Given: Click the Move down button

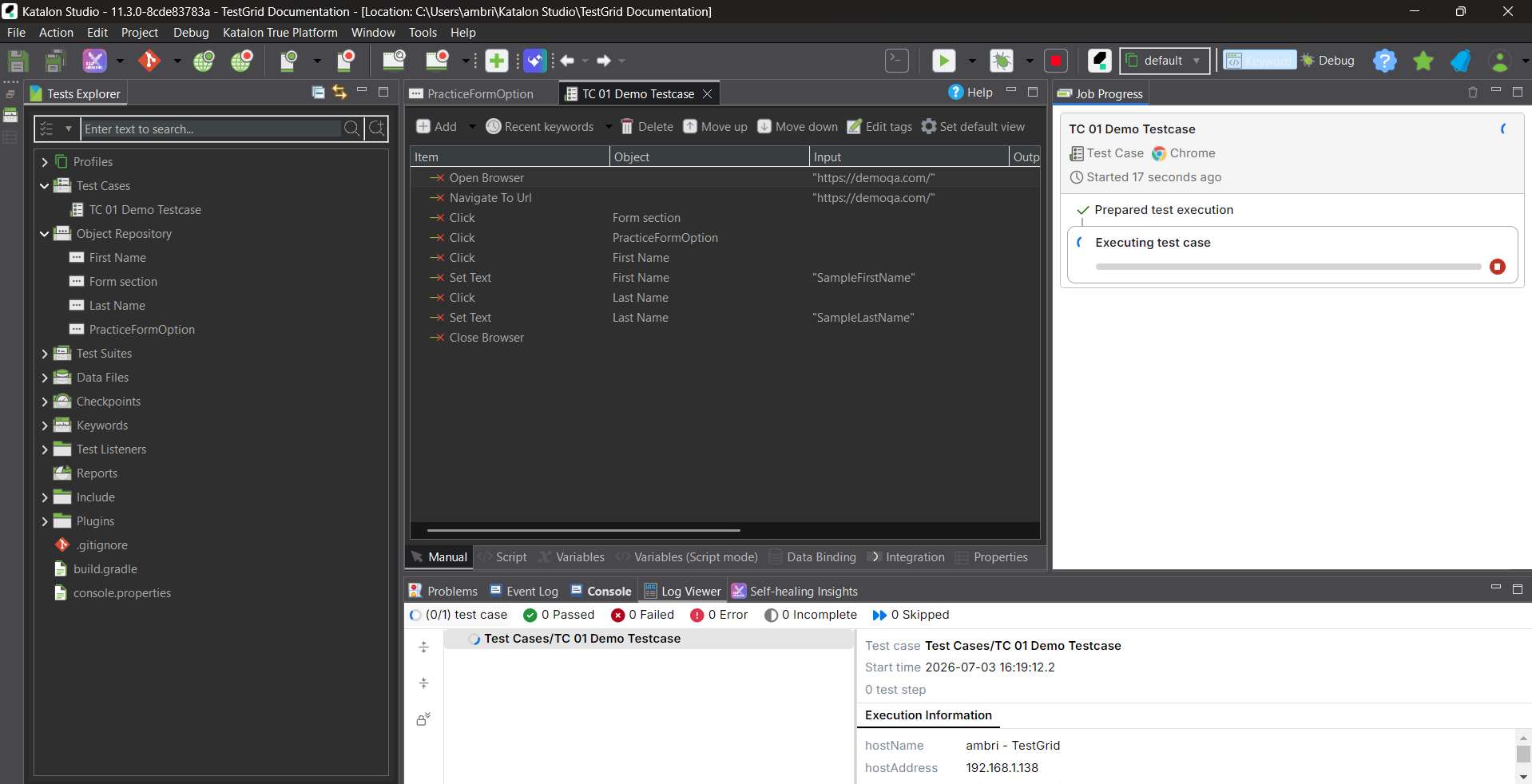Looking at the screenshot, I should click(798, 127).
